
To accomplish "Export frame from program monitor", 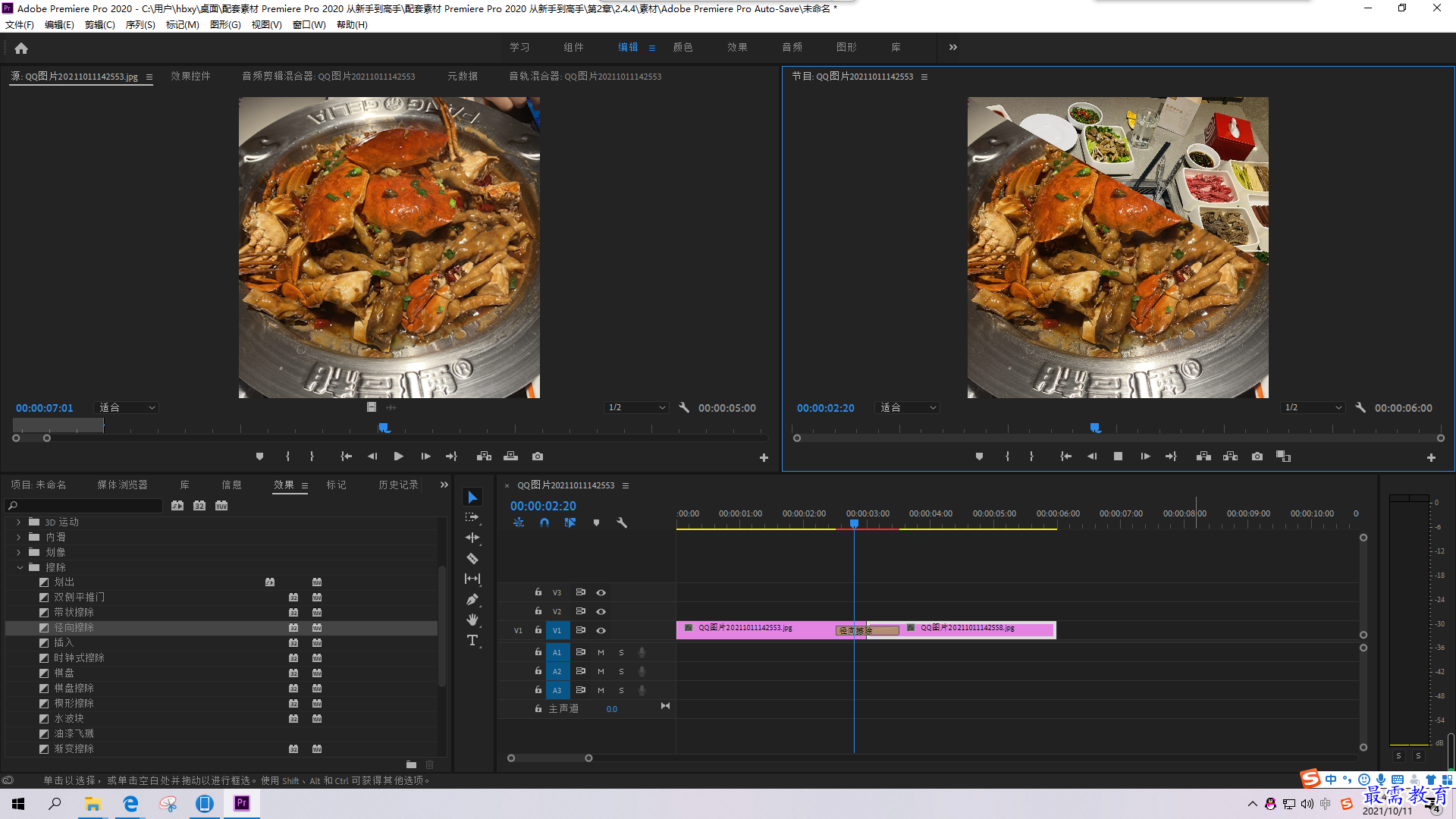I will point(1257,457).
